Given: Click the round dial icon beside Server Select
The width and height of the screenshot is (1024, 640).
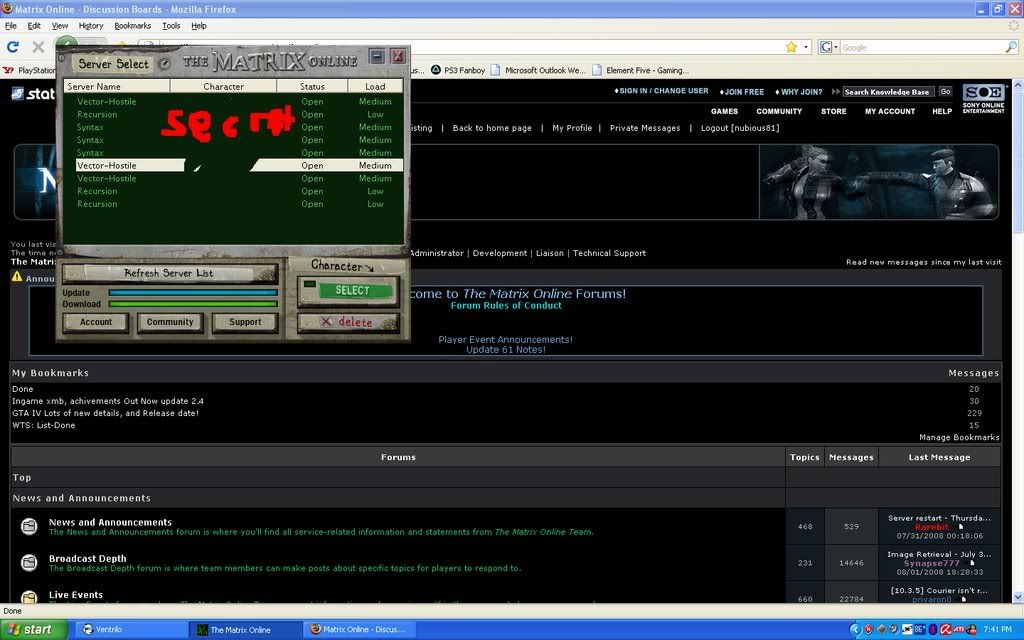Looking at the screenshot, I should click(165, 64).
